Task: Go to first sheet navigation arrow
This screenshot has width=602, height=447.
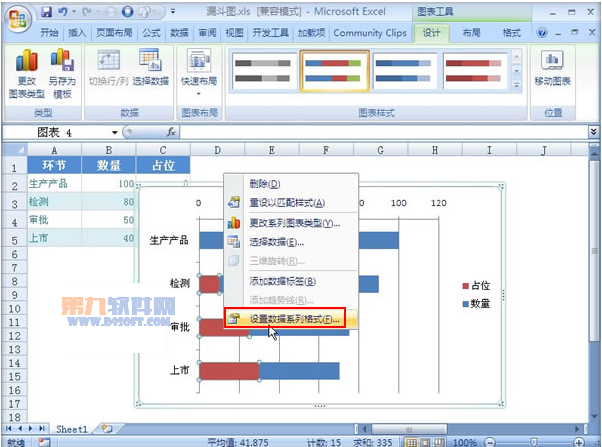Action: 8,429
